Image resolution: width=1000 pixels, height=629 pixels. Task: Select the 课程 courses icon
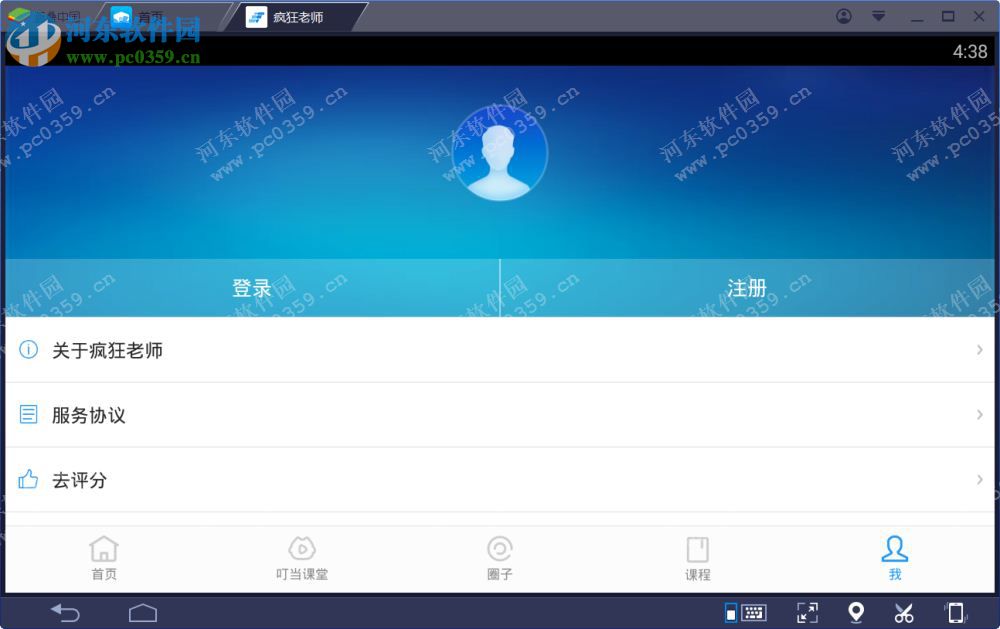[x=697, y=553]
